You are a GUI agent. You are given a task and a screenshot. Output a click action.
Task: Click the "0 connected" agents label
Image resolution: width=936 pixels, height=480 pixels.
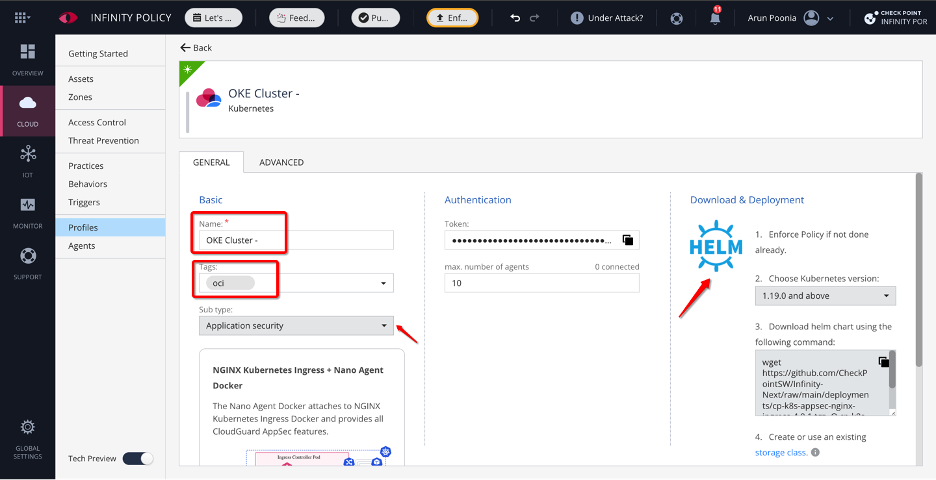click(617, 267)
